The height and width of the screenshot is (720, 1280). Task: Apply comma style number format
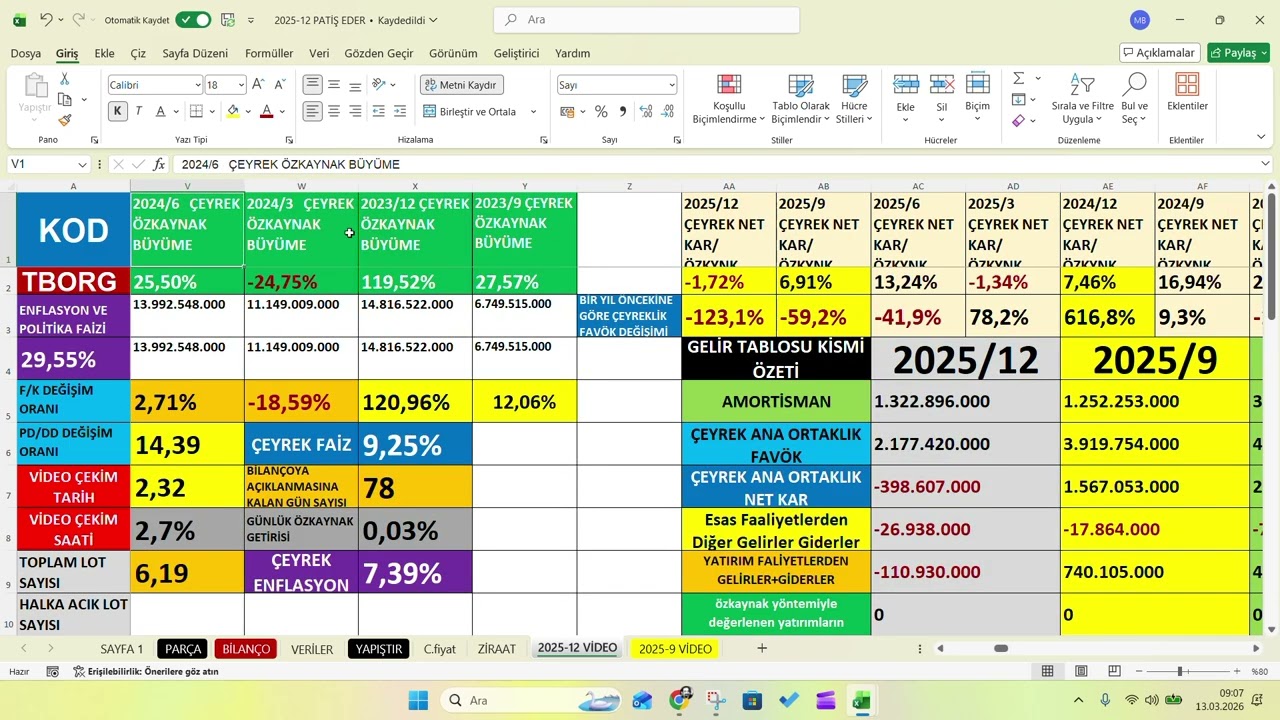[x=623, y=111]
